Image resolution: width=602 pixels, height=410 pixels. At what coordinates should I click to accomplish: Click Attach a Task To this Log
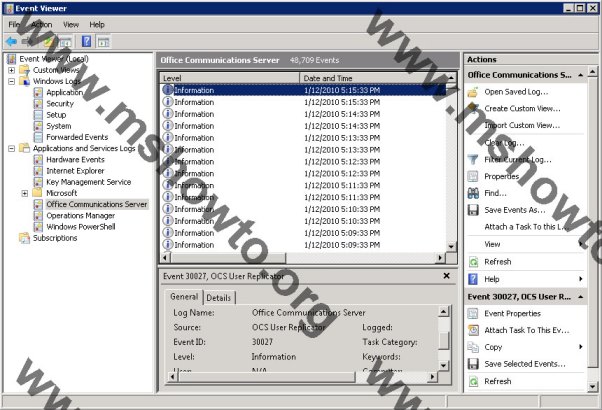526,227
